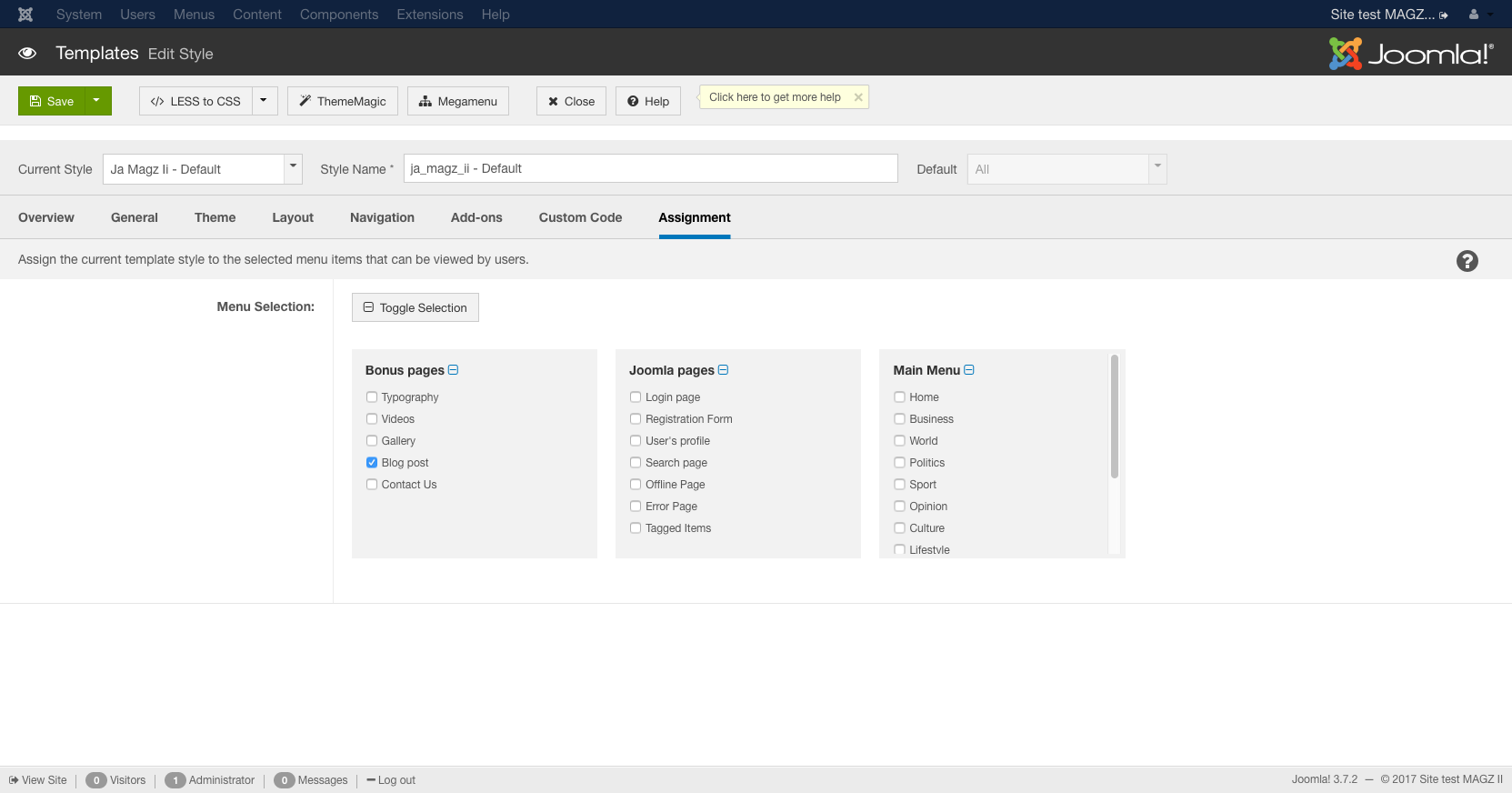Click the Joomla icon in top menu bar
The image size is (1512, 793).
(25, 15)
